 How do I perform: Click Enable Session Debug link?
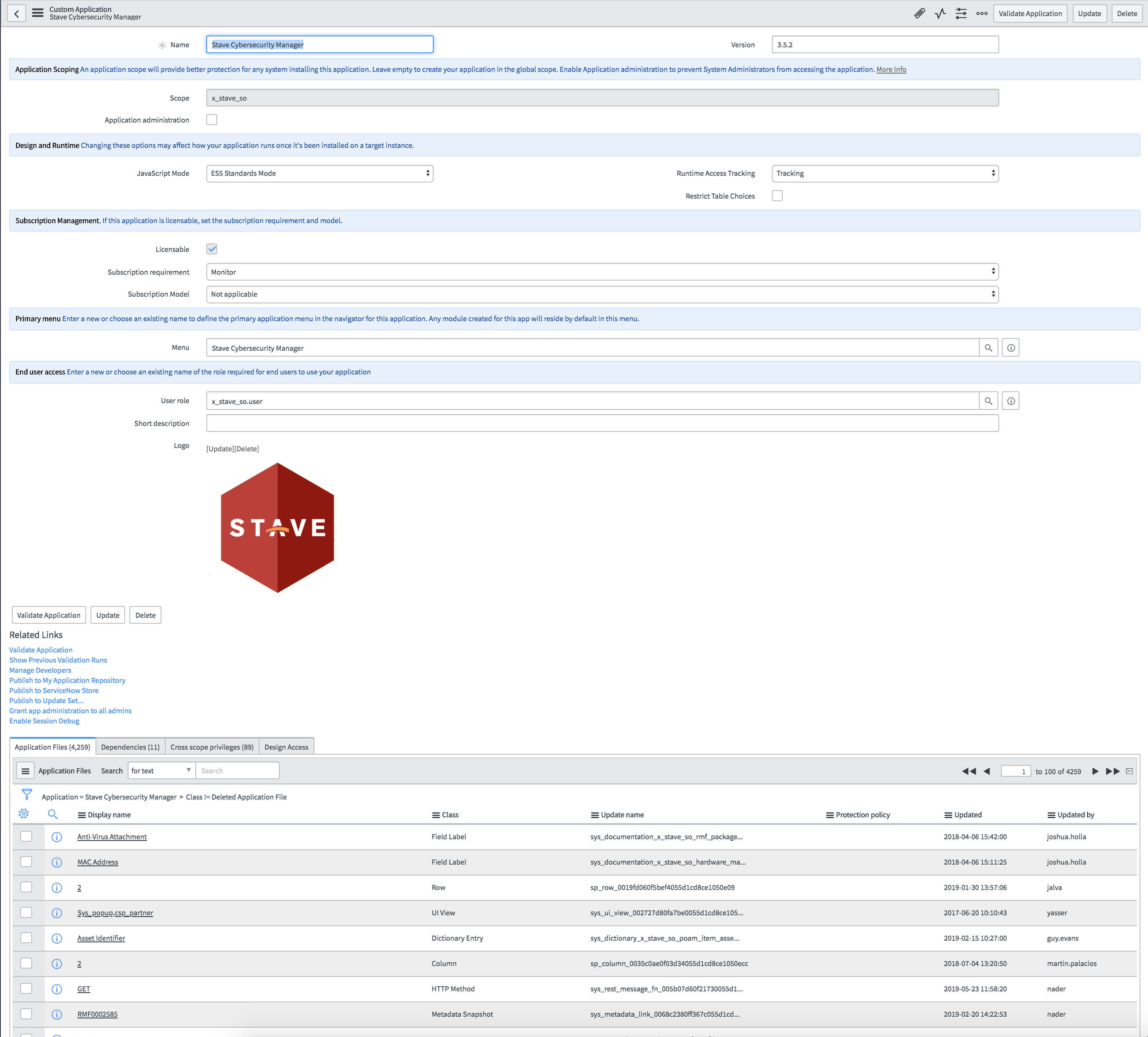pyautogui.click(x=44, y=721)
